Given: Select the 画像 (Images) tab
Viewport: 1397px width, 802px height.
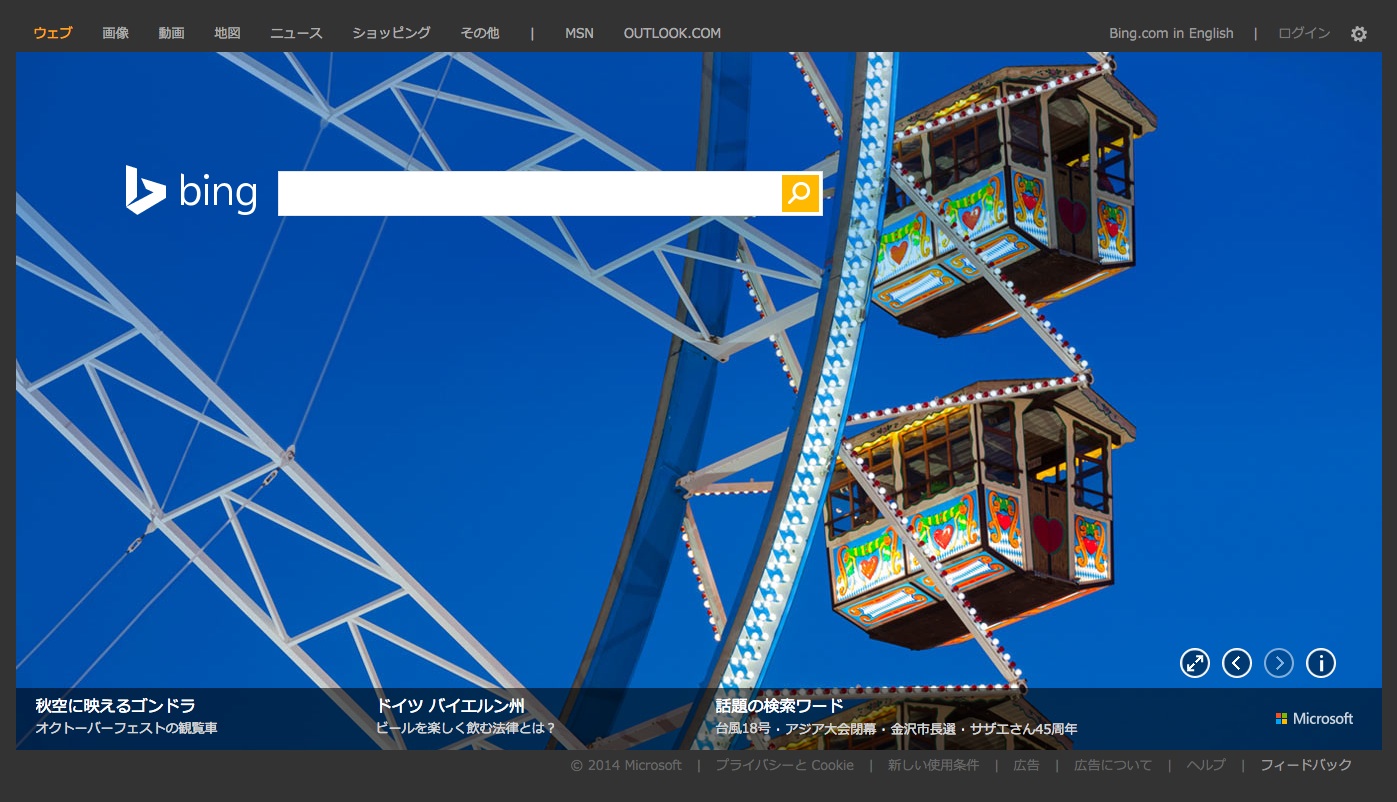Looking at the screenshot, I should point(115,33).
